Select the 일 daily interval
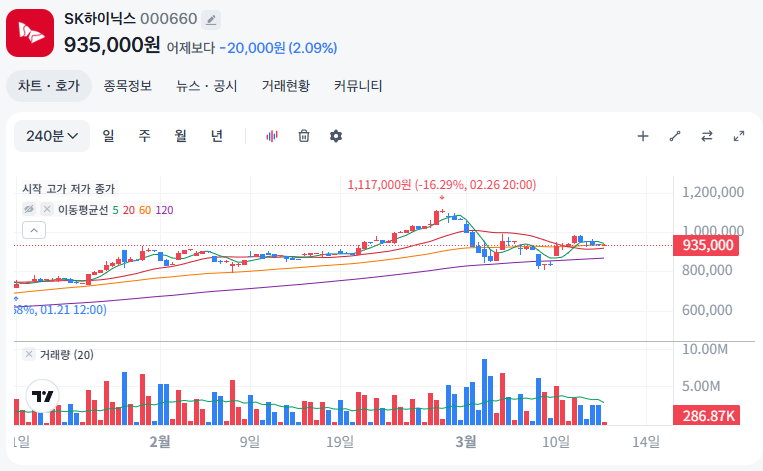This screenshot has height=471, width=763. pyautogui.click(x=108, y=136)
